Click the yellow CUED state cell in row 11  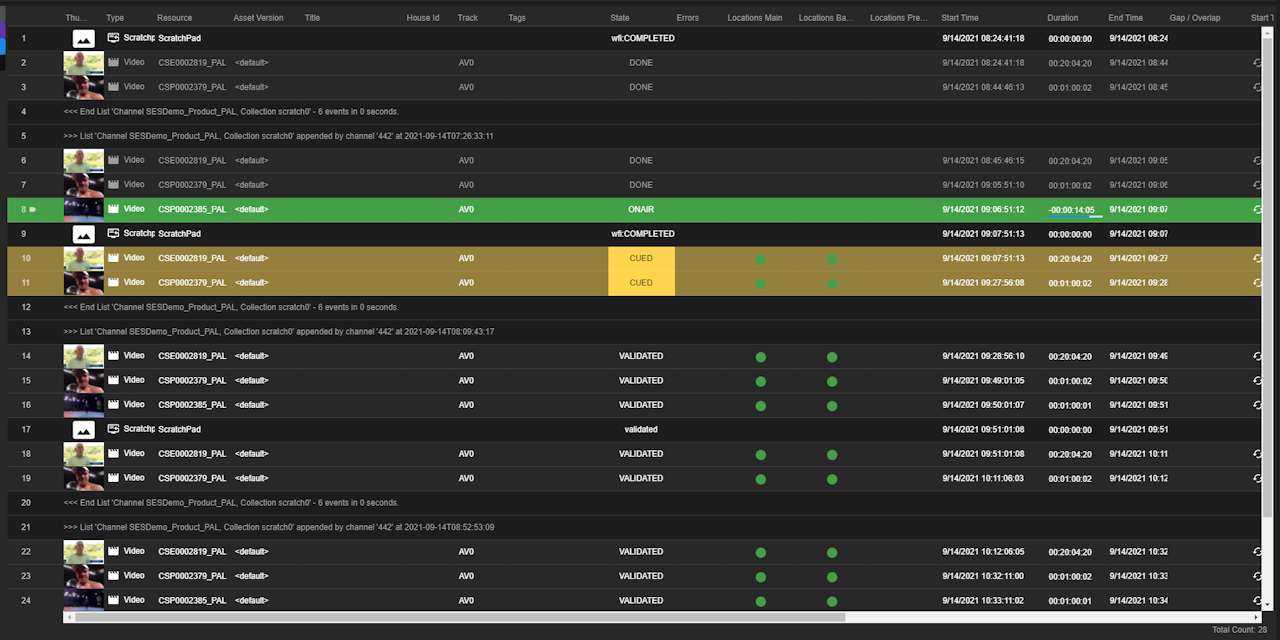[x=641, y=283]
